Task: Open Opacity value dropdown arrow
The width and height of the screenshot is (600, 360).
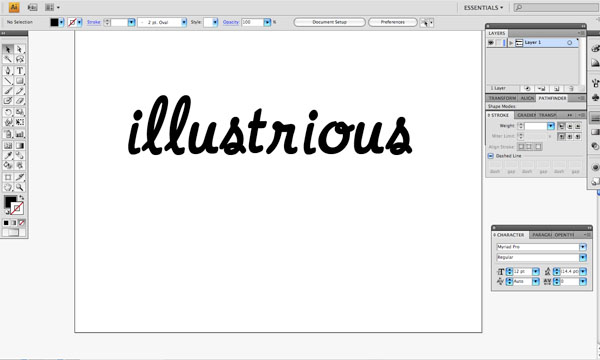Action: [267, 22]
